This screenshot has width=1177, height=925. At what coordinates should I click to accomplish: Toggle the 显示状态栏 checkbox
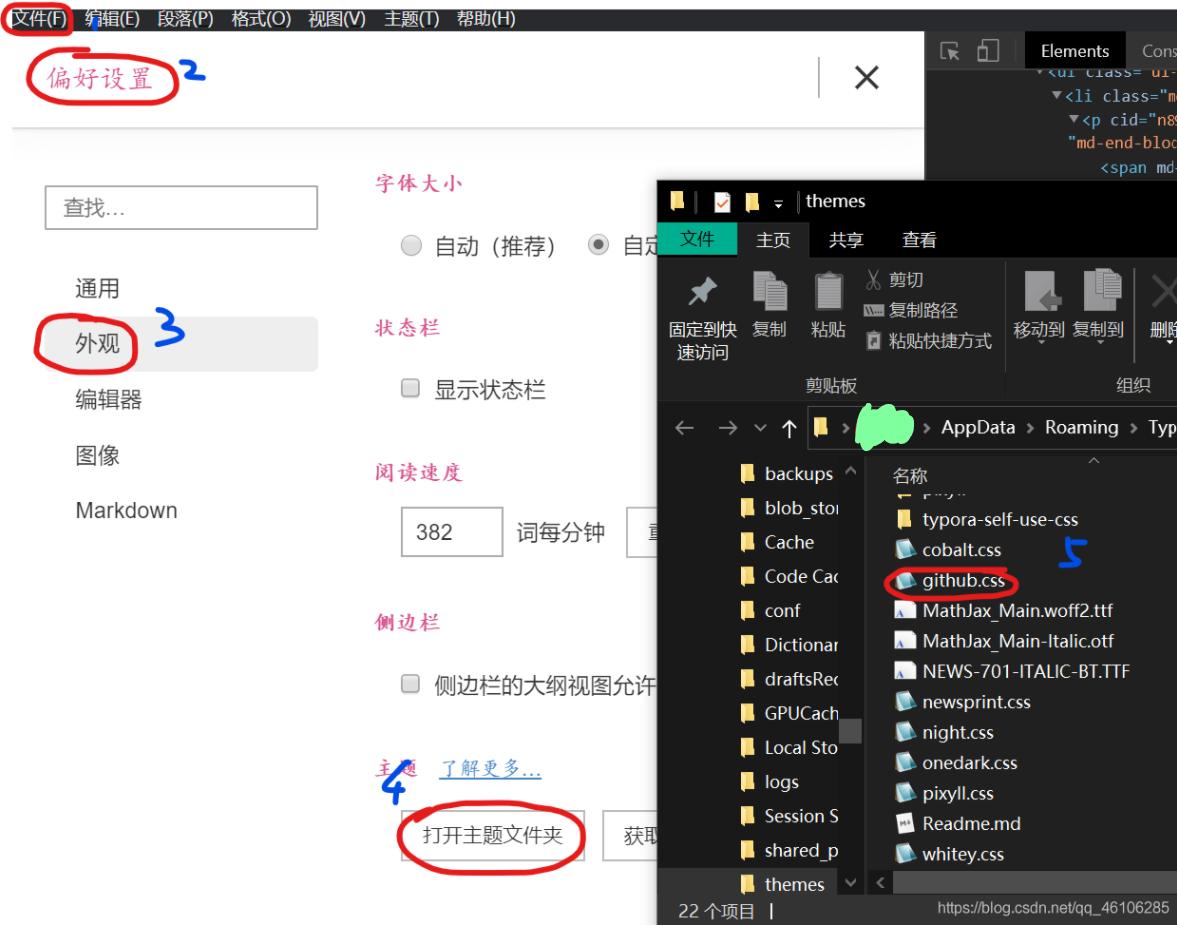[x=410, y=388]
